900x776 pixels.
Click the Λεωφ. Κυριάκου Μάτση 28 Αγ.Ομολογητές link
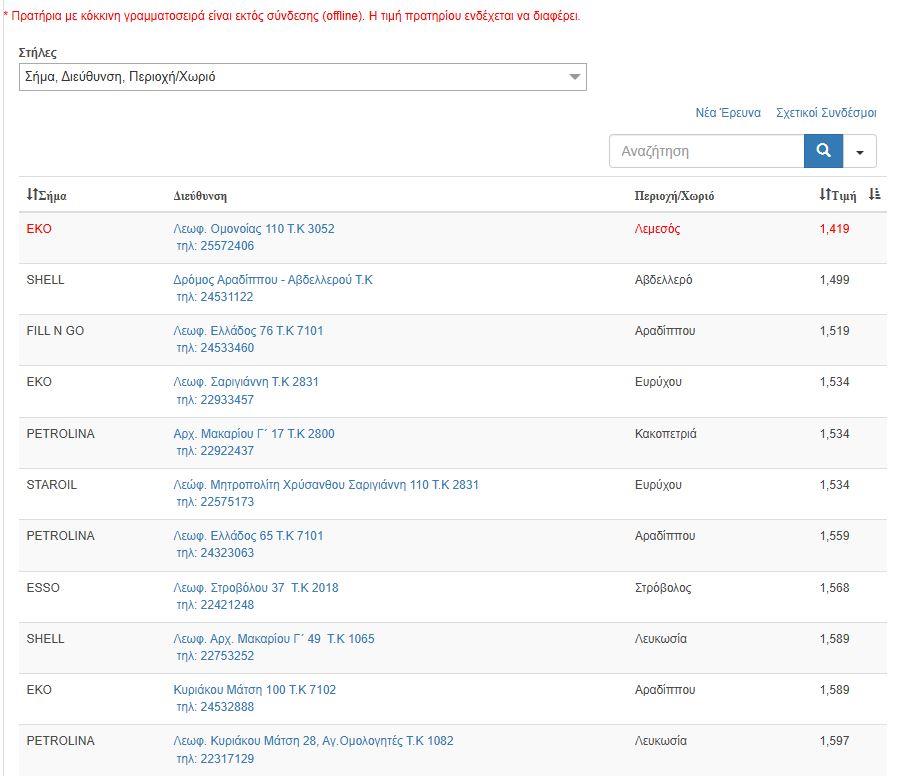click(313, 741)
